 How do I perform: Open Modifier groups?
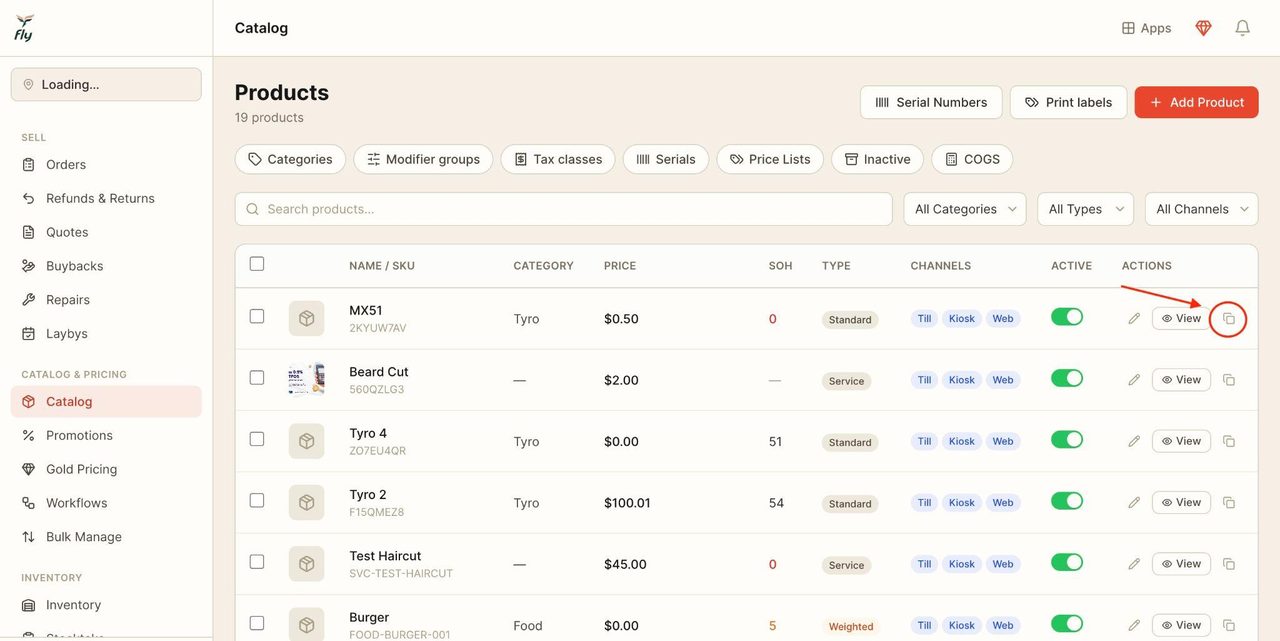point(423,159)
